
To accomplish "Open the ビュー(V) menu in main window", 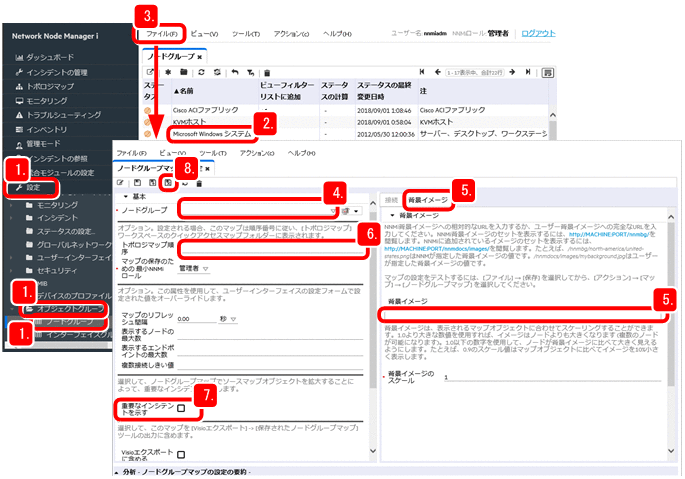I will pos(204,34).
